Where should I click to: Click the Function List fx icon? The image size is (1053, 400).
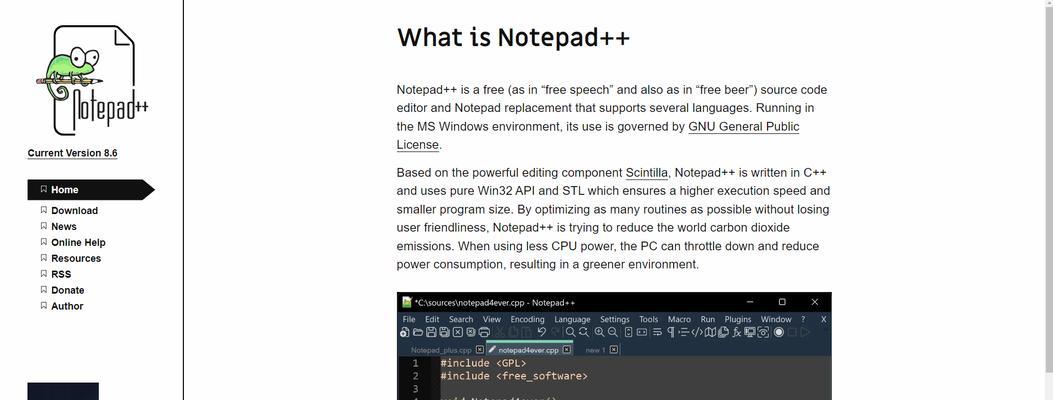click(737, 332)
